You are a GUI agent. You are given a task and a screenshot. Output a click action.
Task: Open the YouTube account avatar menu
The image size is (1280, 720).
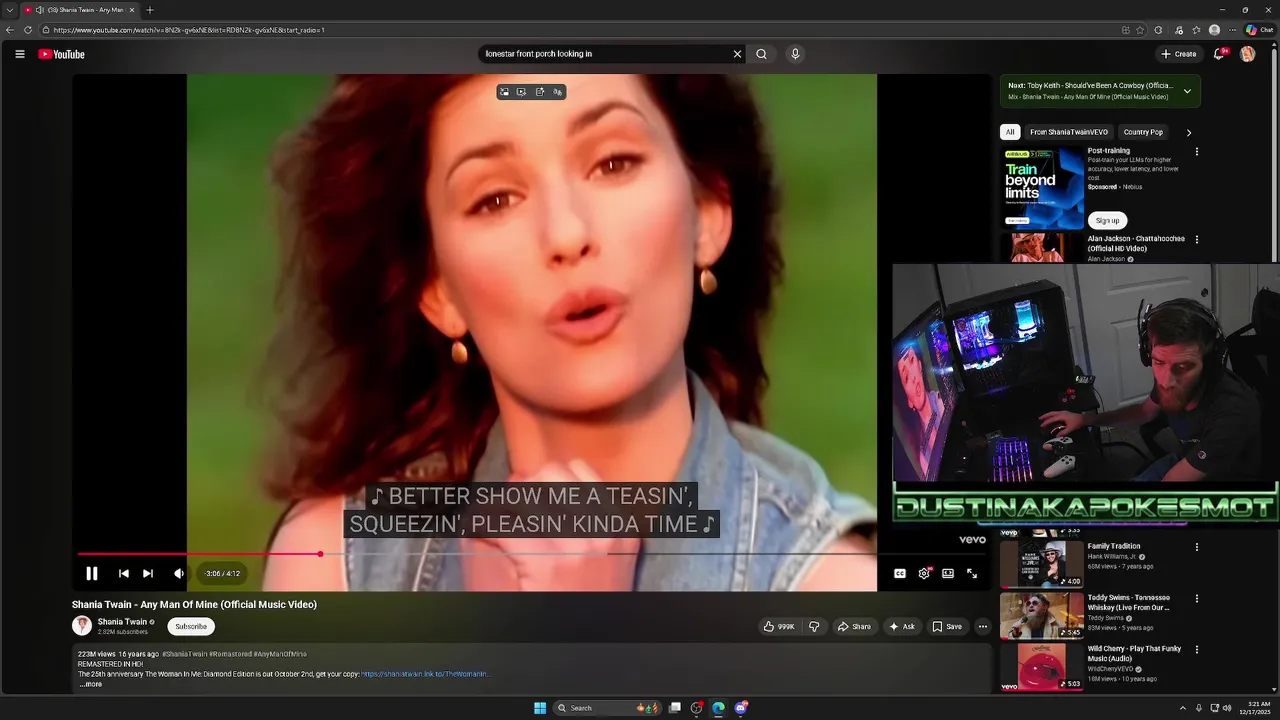click(x=1247, y=54)
